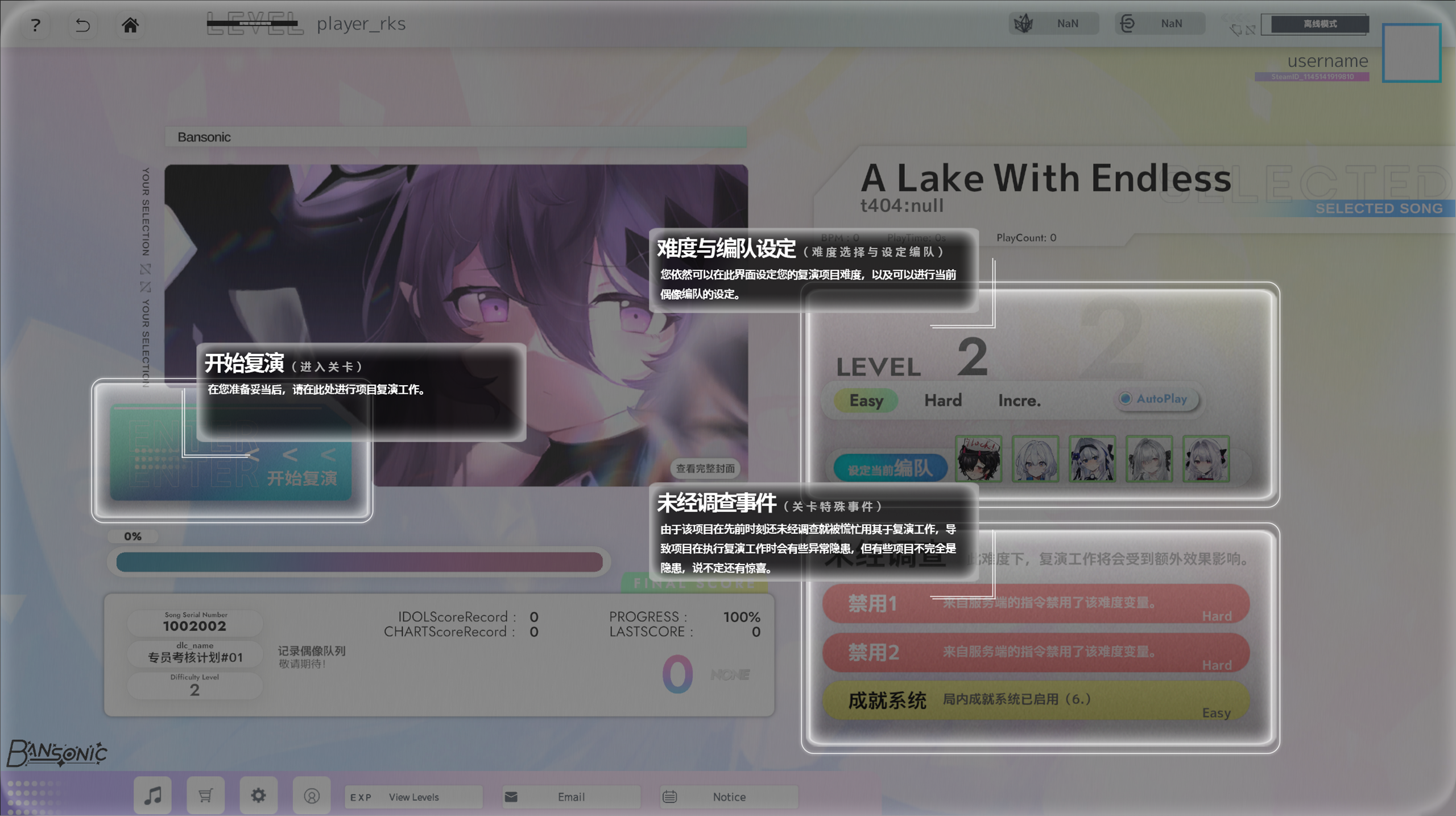Click the envelope icon beside Email
Screen dimensions: 1456x816
(511, 797)
